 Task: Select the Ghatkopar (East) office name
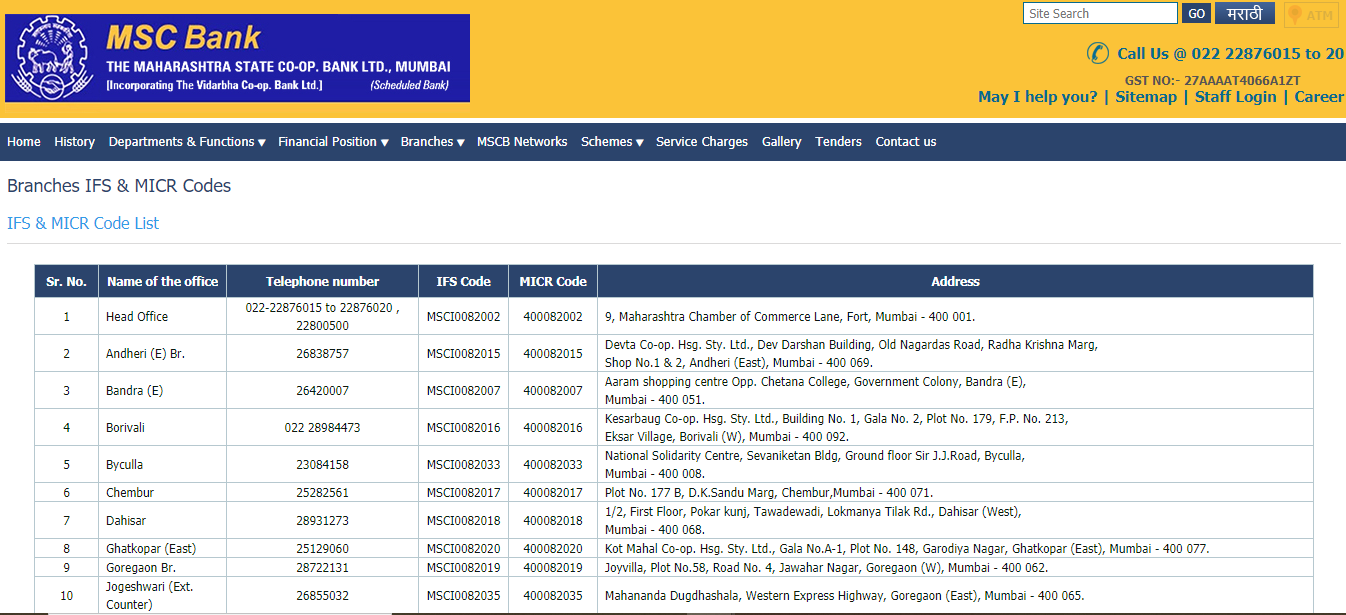pyautogui.click(x=152, y=549)
